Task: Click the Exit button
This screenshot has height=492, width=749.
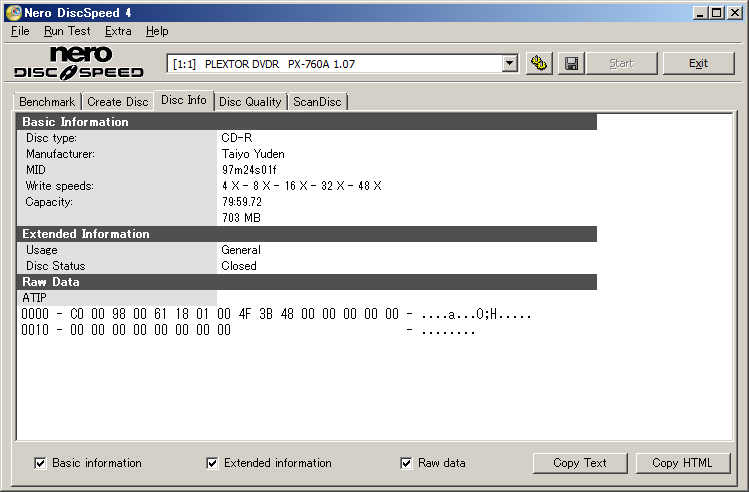Action: (x=698, y=63)
